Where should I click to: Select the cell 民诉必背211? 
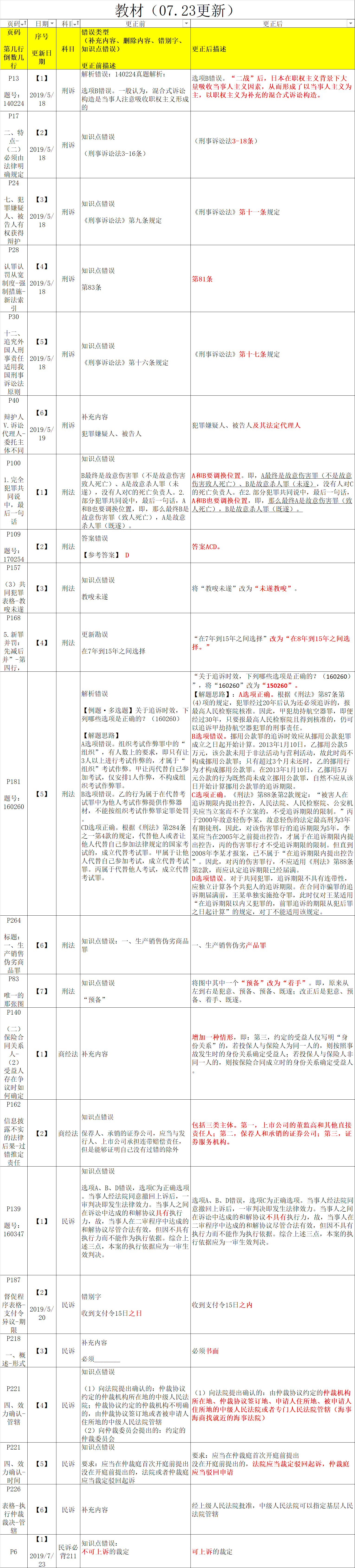68,1551
